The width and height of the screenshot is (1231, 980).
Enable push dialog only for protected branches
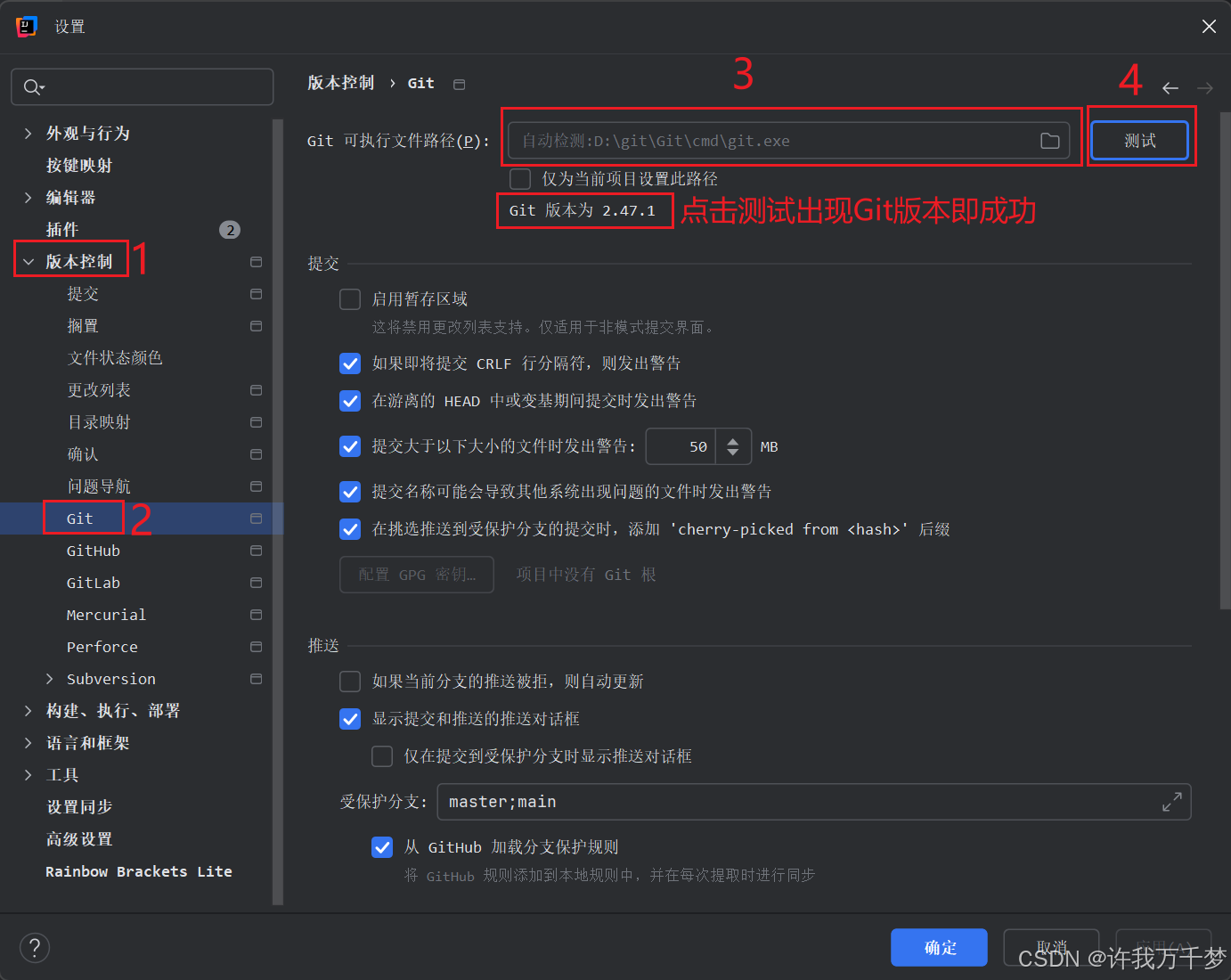[x=382, y=756]
